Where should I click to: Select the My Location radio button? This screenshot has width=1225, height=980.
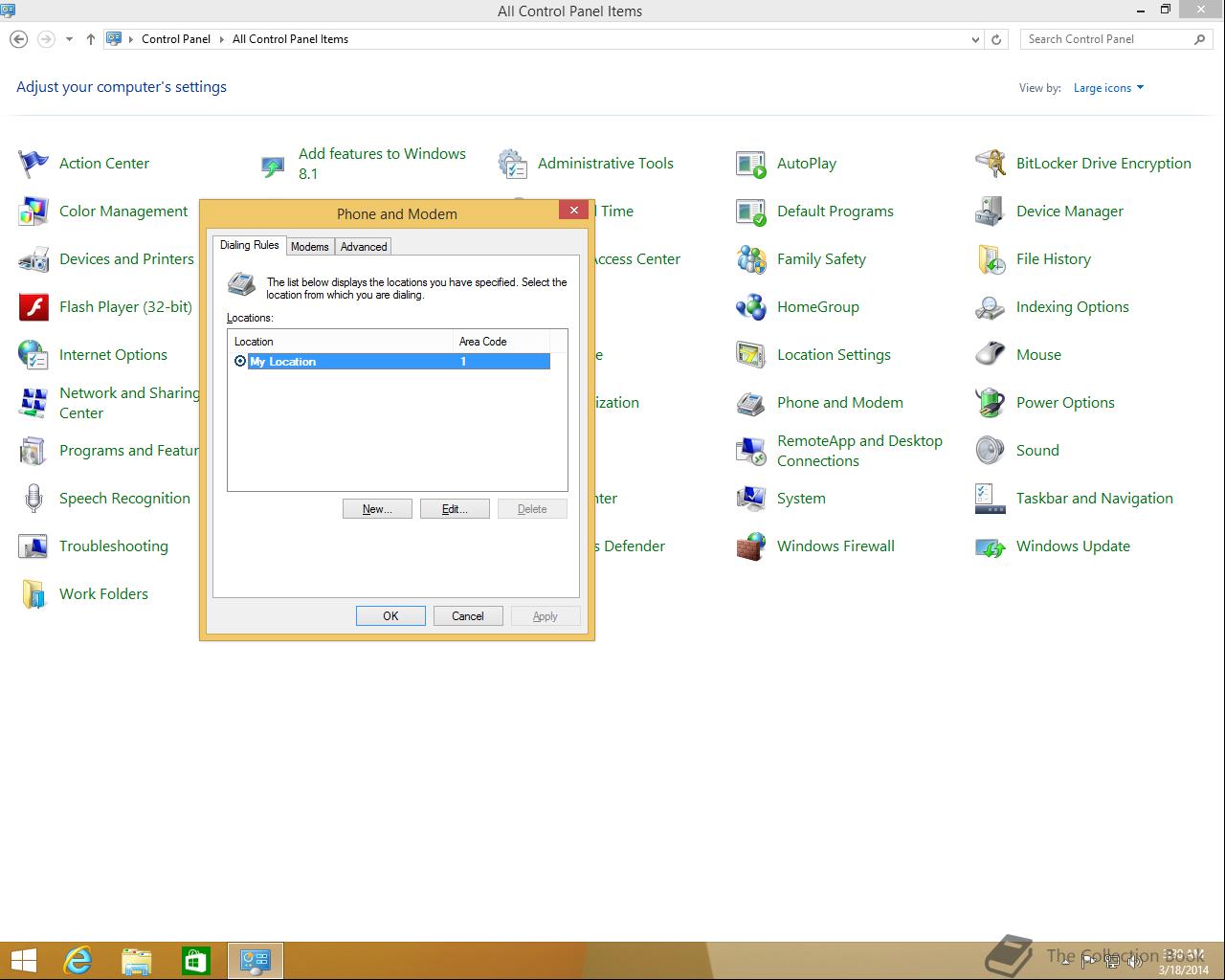click(240, 361)
